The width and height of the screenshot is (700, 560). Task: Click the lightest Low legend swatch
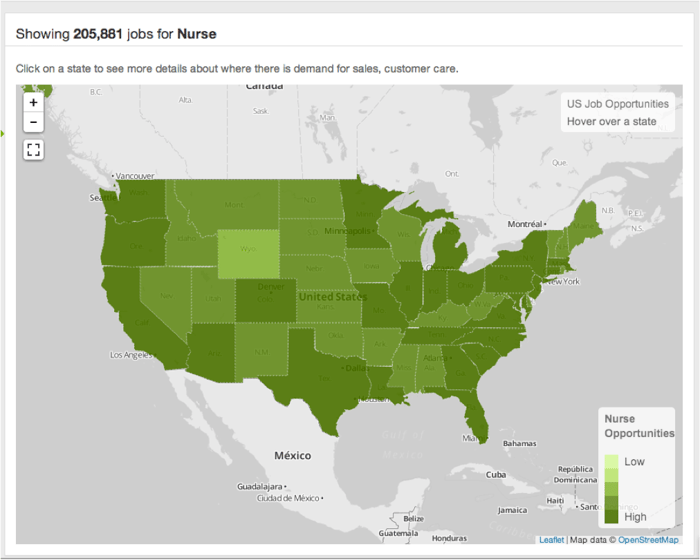pos(611,461)
